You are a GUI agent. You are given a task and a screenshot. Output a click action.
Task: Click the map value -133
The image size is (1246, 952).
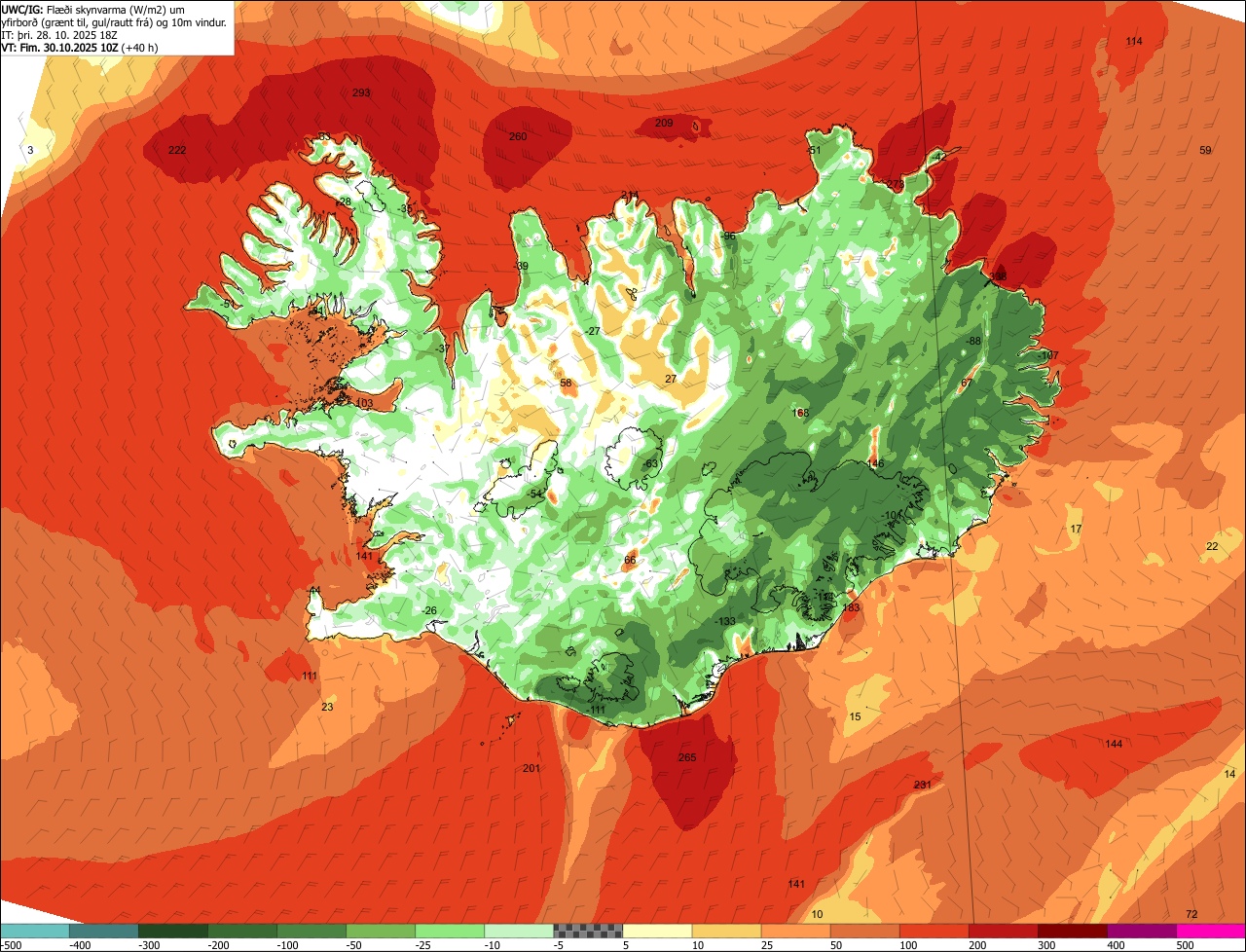tap(726, 621)
